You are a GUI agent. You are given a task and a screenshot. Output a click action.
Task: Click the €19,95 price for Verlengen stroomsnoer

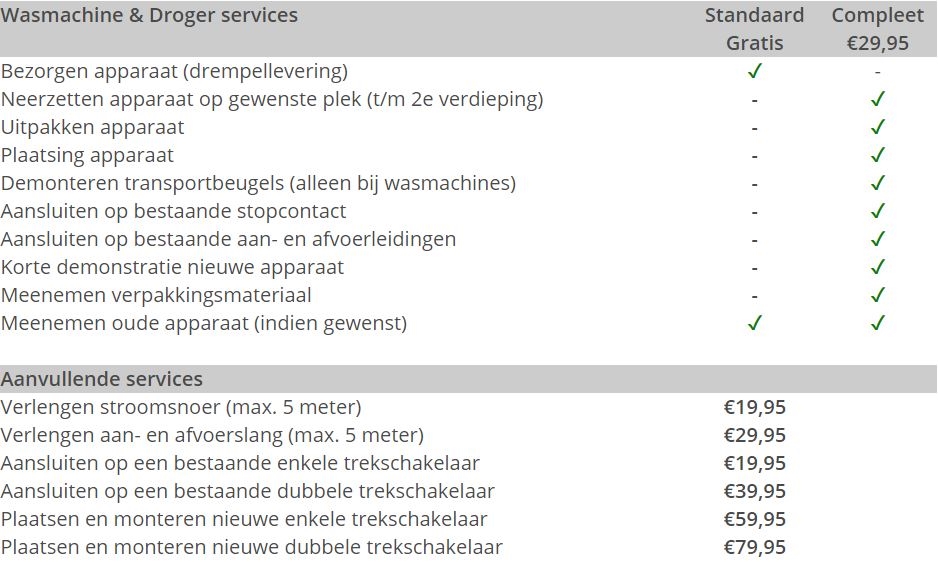click(x=754, y=407)
